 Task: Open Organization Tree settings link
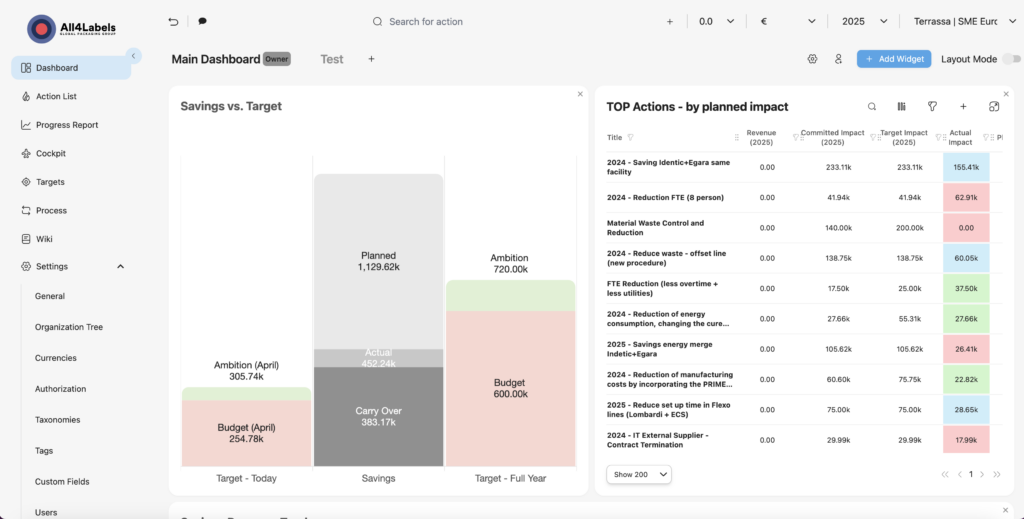point(68,327)
